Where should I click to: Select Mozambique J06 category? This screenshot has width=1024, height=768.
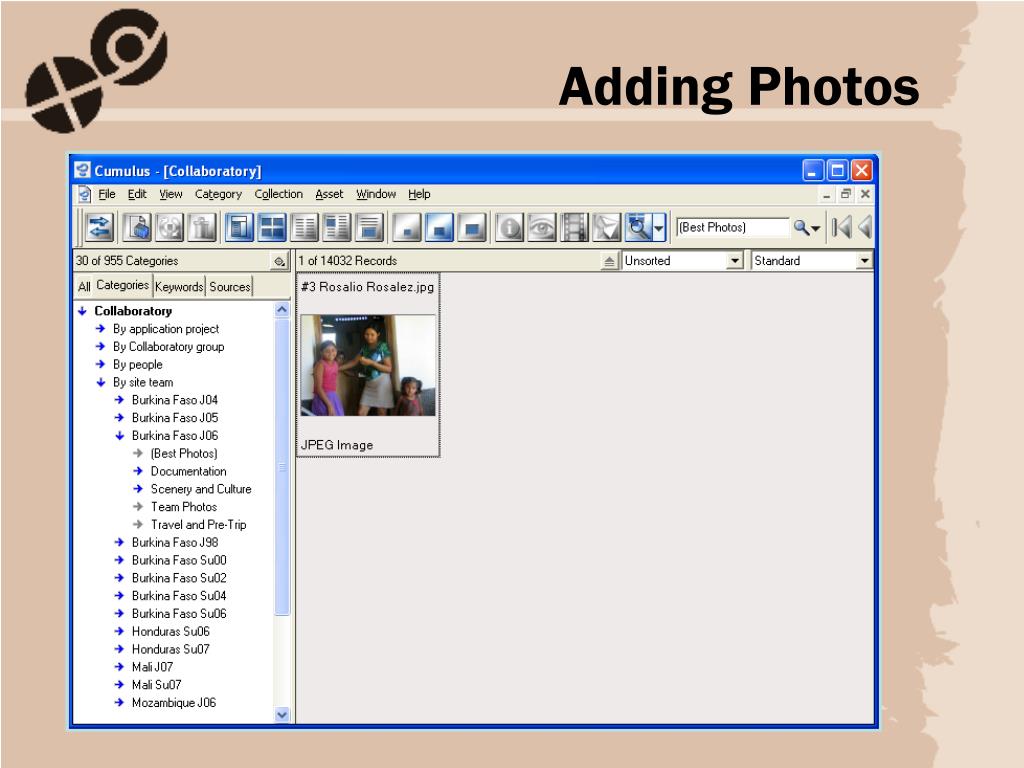coord(174,703)
